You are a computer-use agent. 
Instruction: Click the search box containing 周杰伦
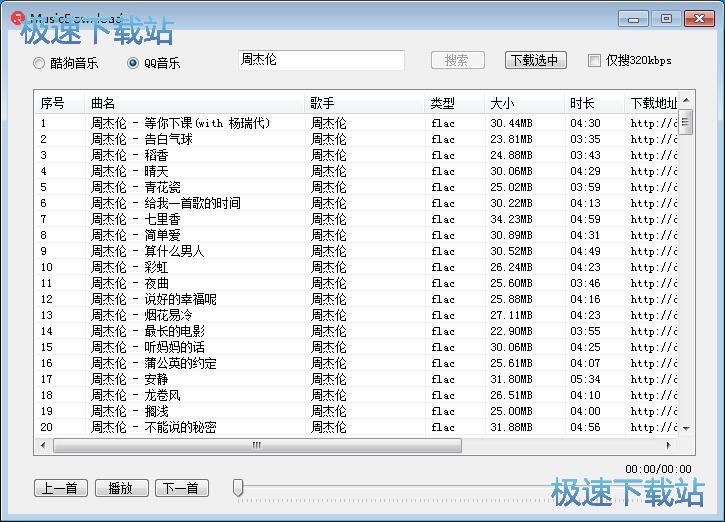point(321,60)
